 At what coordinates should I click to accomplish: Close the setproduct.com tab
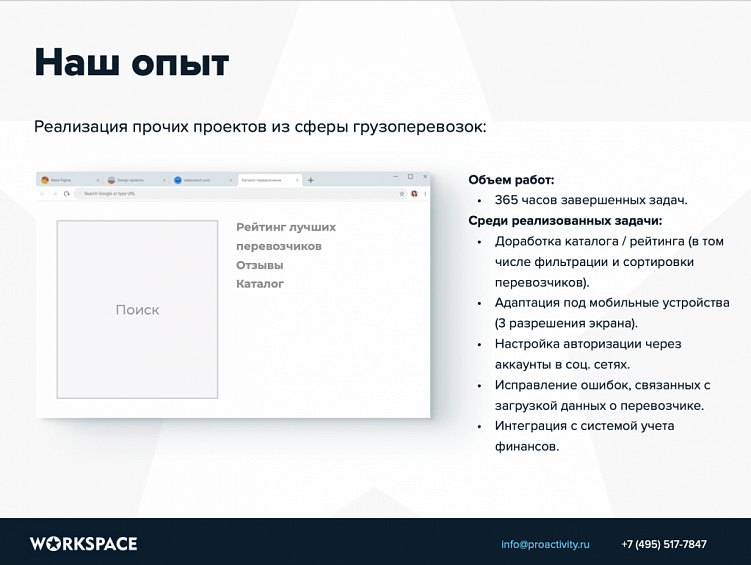click(230, 181)
